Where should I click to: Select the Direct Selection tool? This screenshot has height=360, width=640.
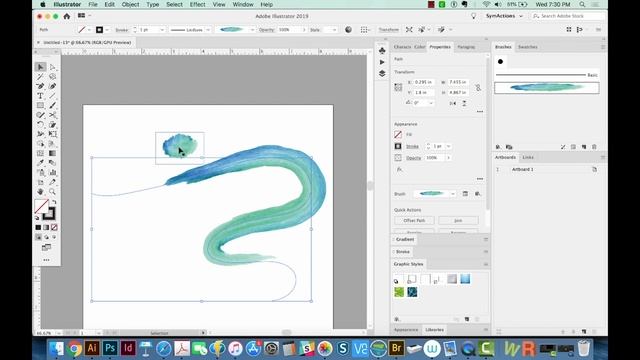coord(53,67)
